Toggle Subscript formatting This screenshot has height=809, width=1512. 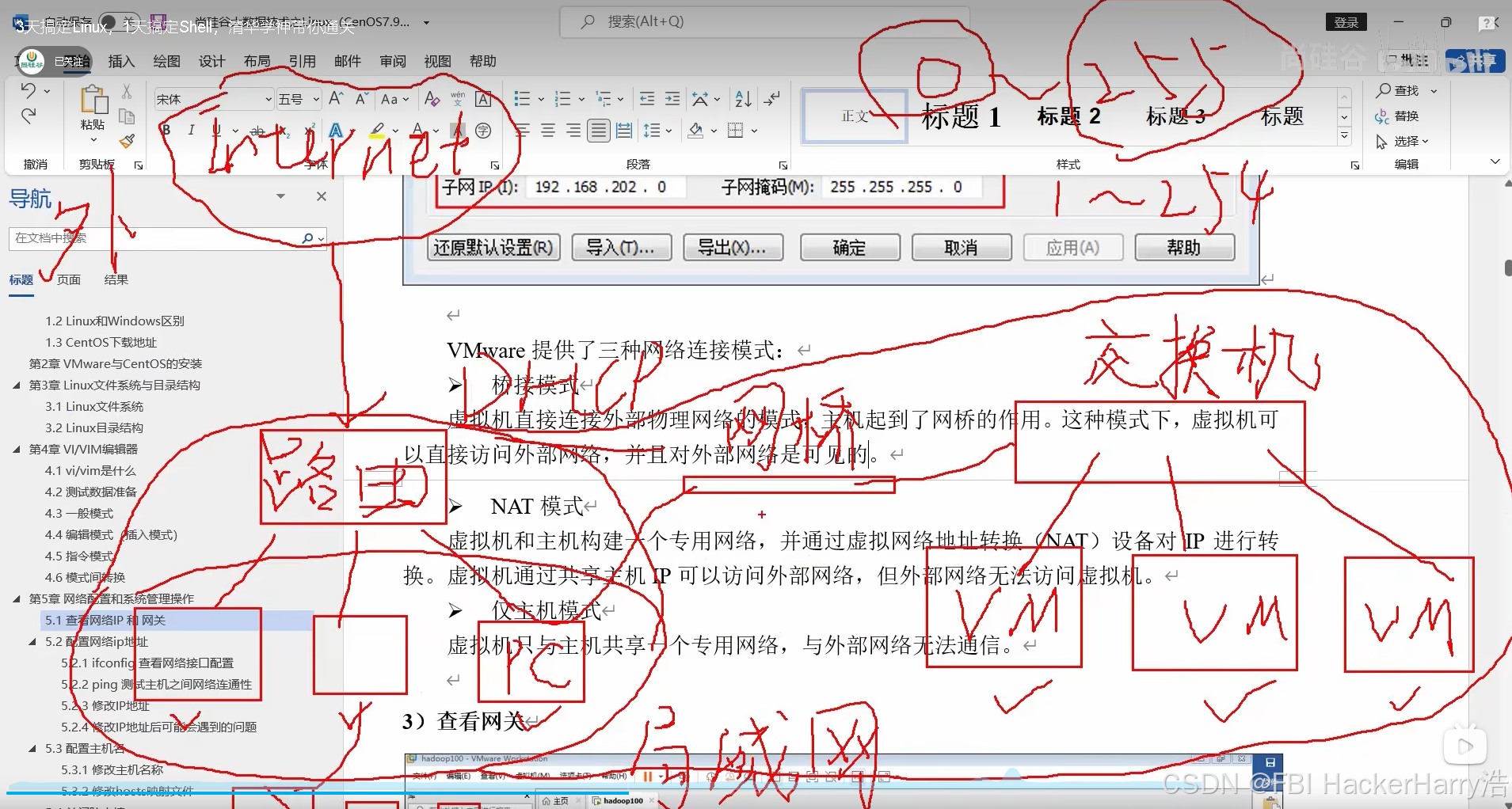[x=284, y=131]
